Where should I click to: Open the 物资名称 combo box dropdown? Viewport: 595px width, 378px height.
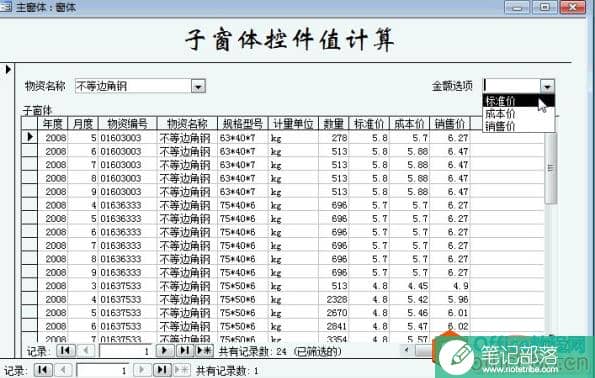tap(198, 87)
